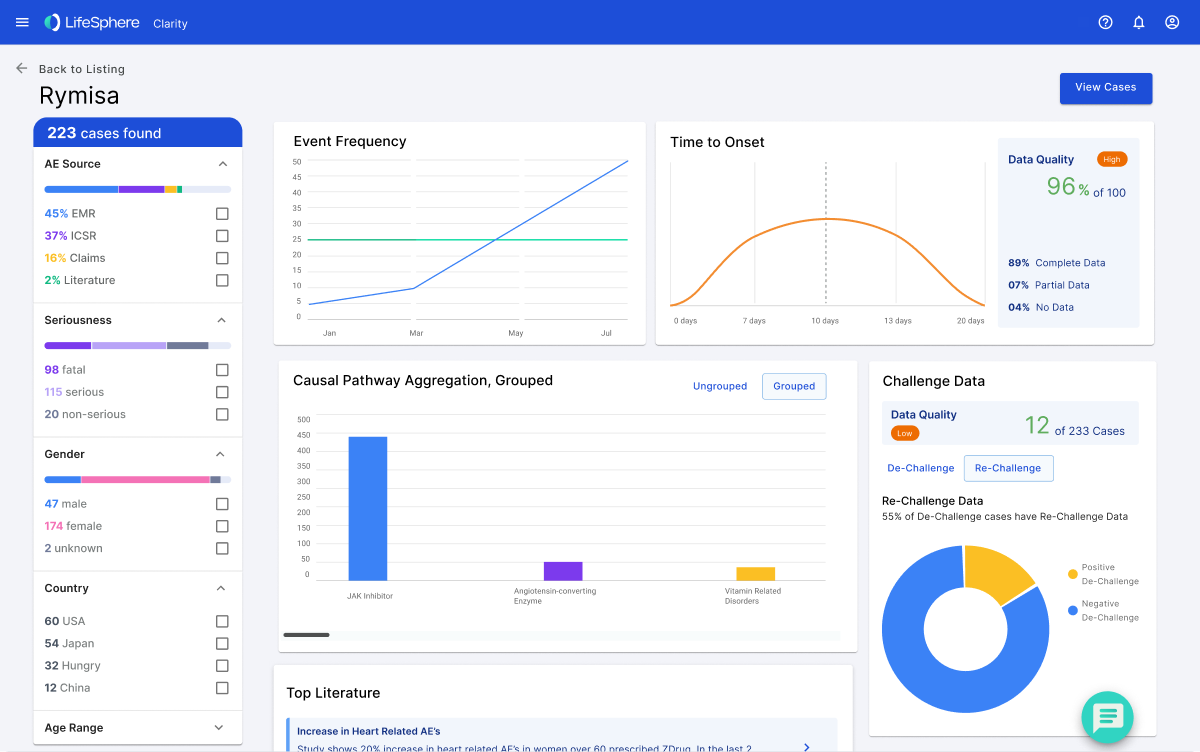Tick the Literature checkbox
The height and width of the screenshot is (752, 1200).
(x=222, y=280)
